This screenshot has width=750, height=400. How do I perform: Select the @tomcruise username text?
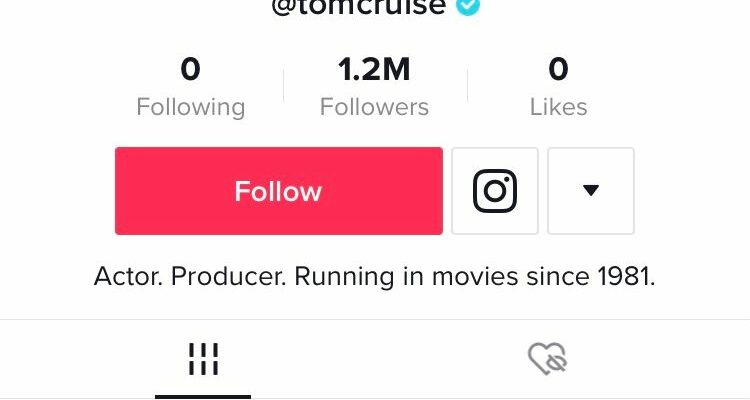pyautogui.click(x=359, y=7)
